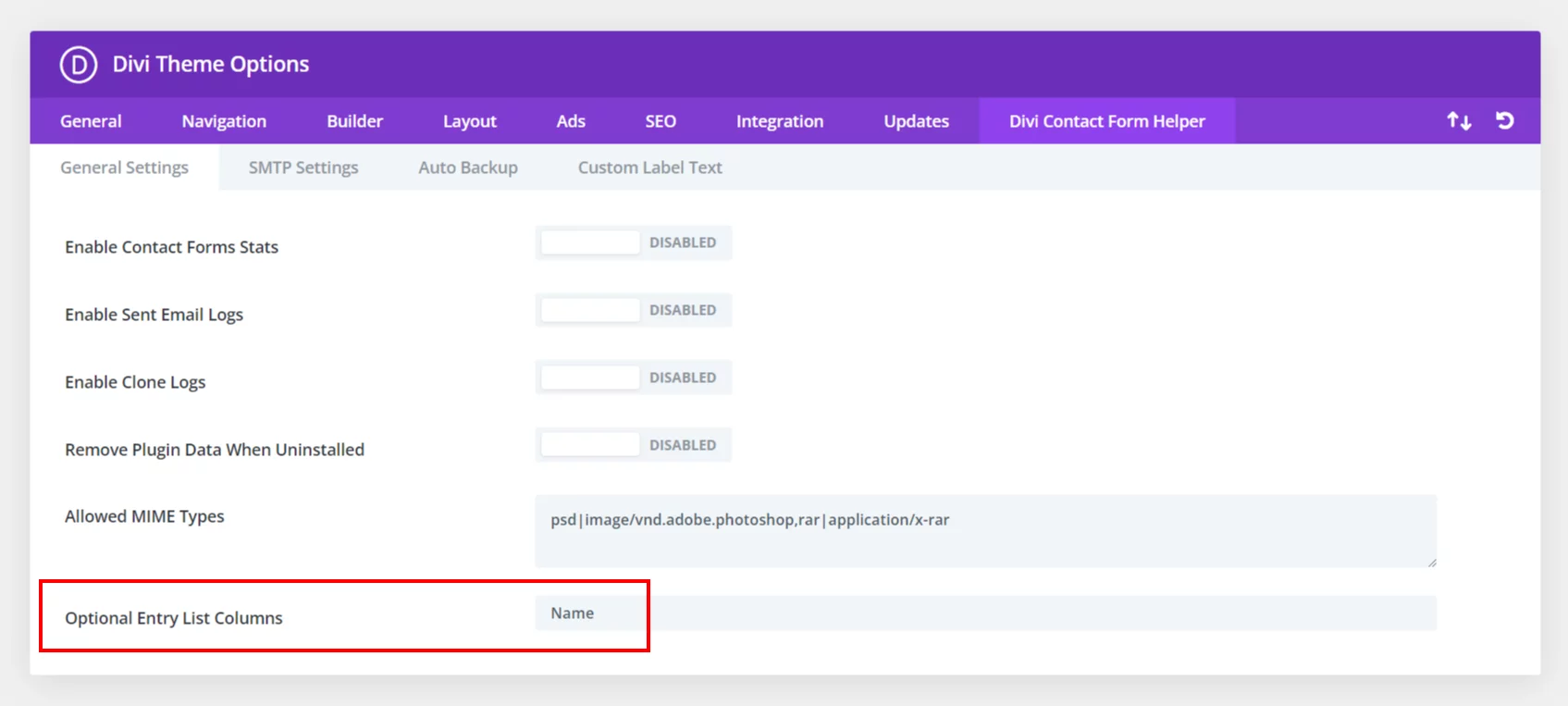The image size is (1568, 706).
Task: Click the Allowed MIME Types label
Action: 144,516
